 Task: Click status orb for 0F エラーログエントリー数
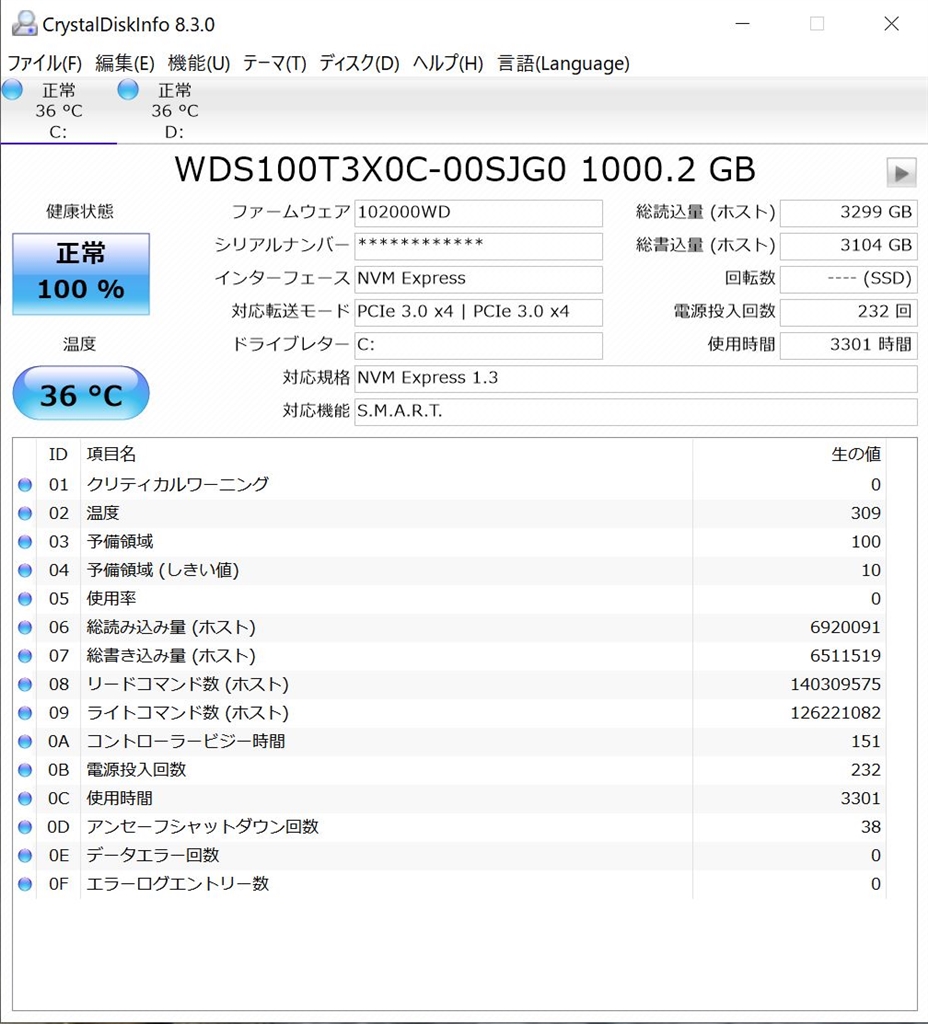point(25,884)
